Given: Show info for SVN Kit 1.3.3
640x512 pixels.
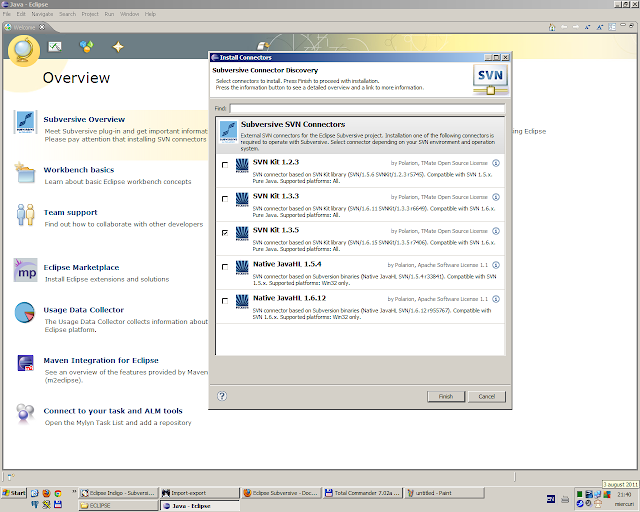Looking at the screenshot, I should 496,197.
